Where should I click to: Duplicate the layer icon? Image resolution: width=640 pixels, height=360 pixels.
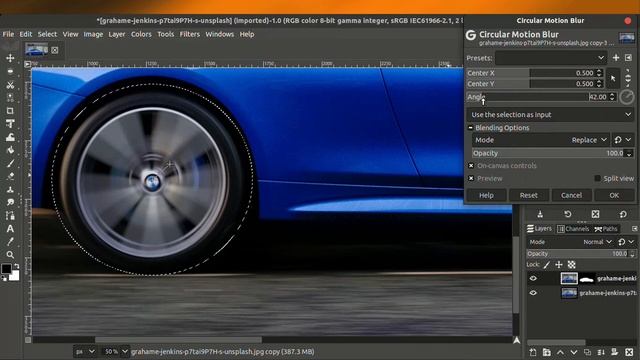587,352
